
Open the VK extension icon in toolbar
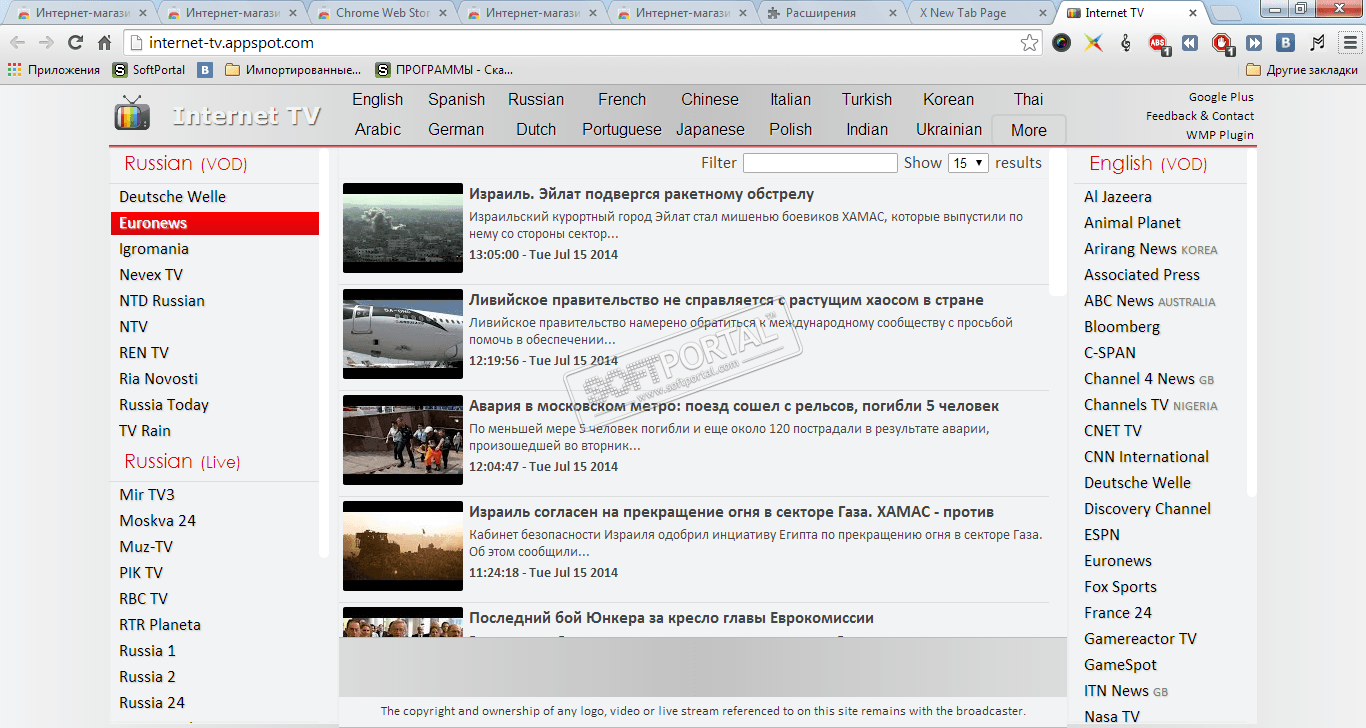pos(1286,43)
